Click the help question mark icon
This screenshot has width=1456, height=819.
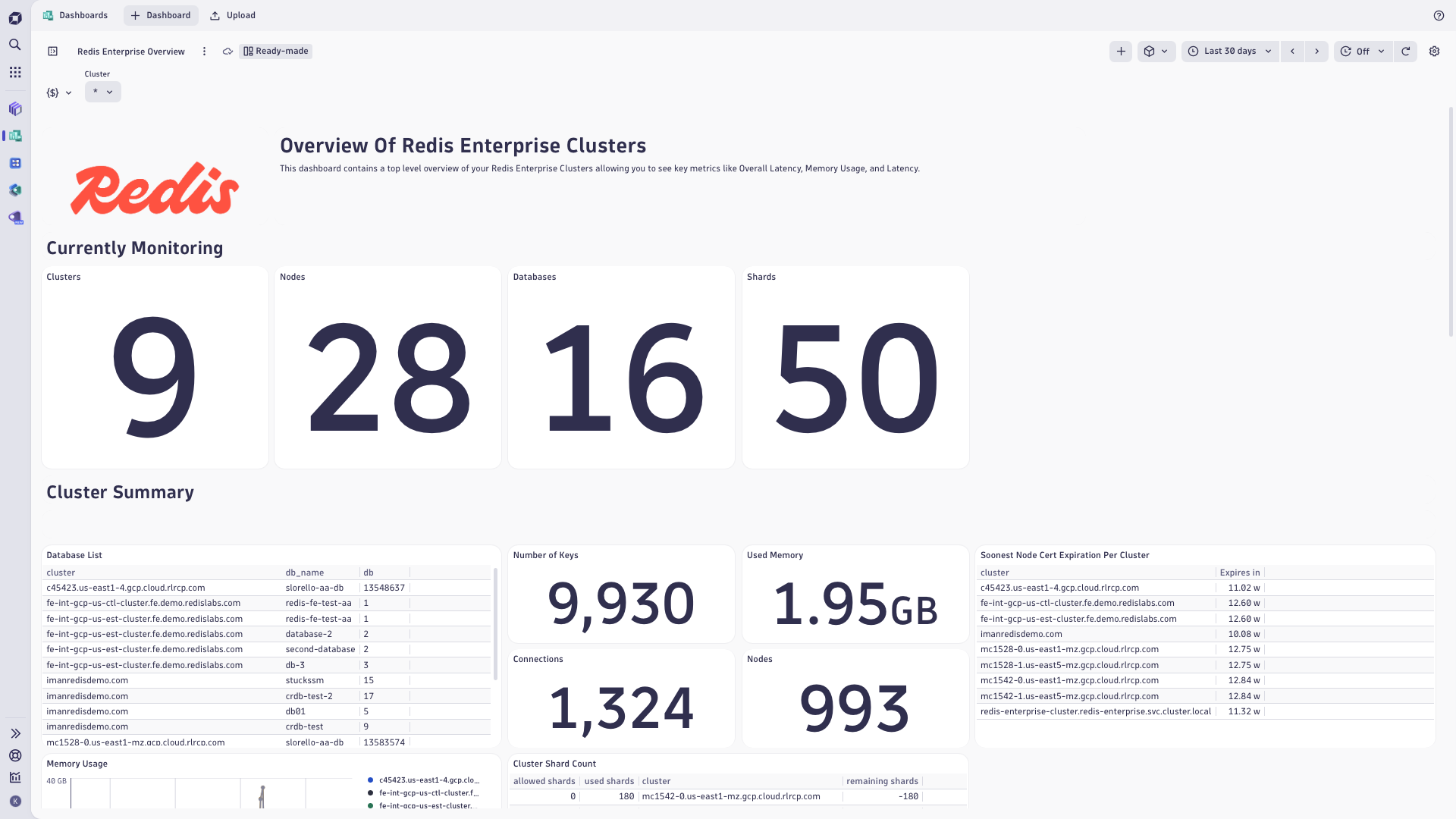(1439, 15)
